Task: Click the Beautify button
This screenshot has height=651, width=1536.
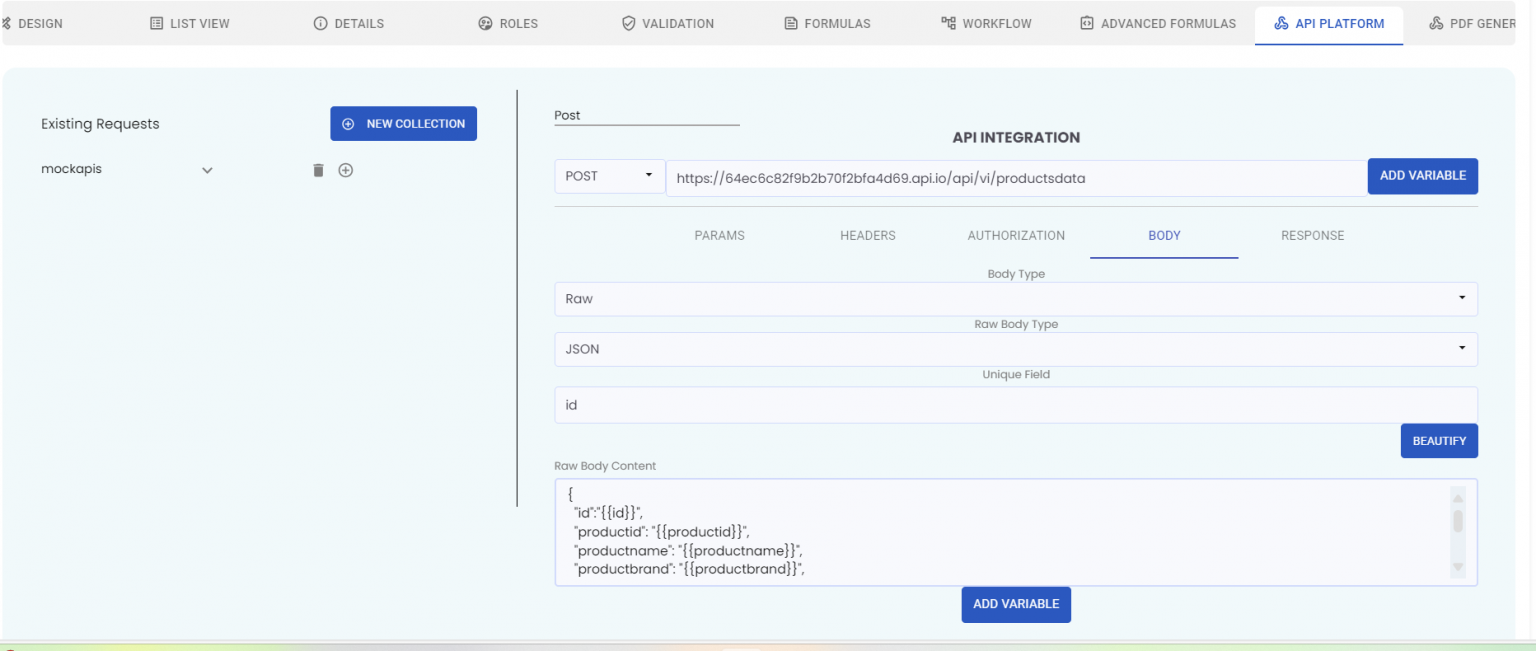Action: [x=1439, y=440]
